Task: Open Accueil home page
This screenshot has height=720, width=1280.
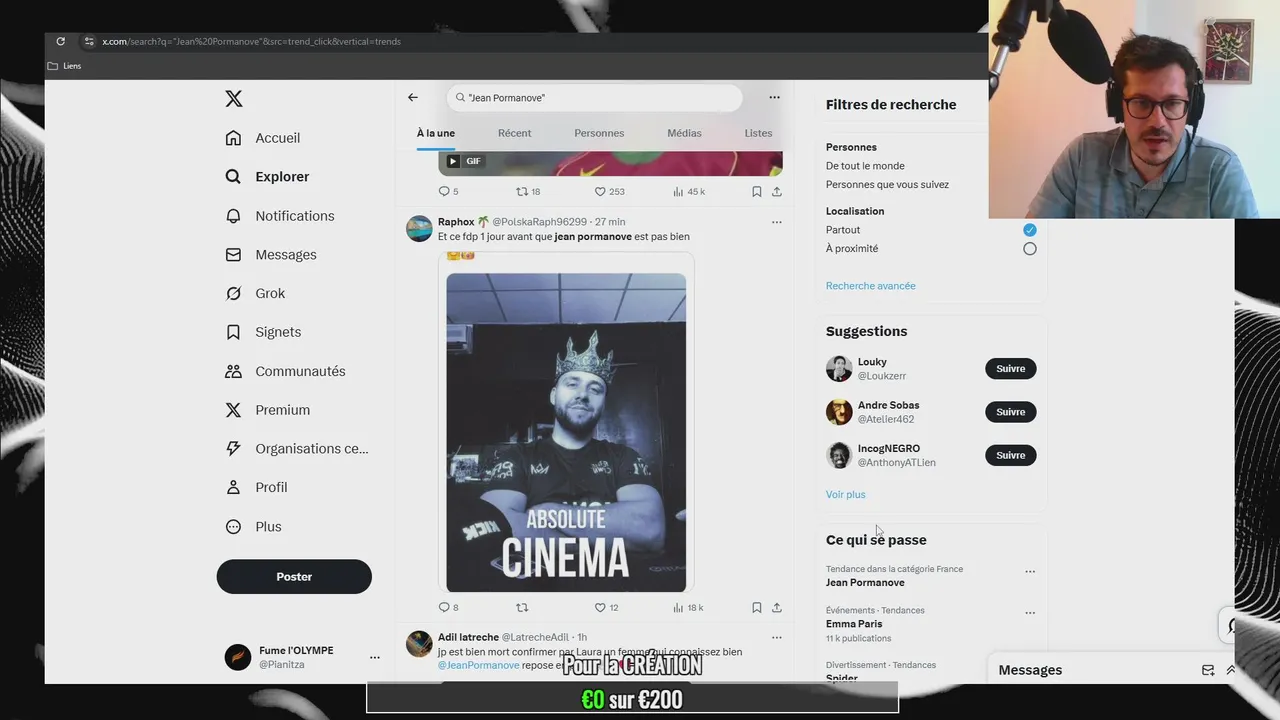Action: (x=263, y=138)
